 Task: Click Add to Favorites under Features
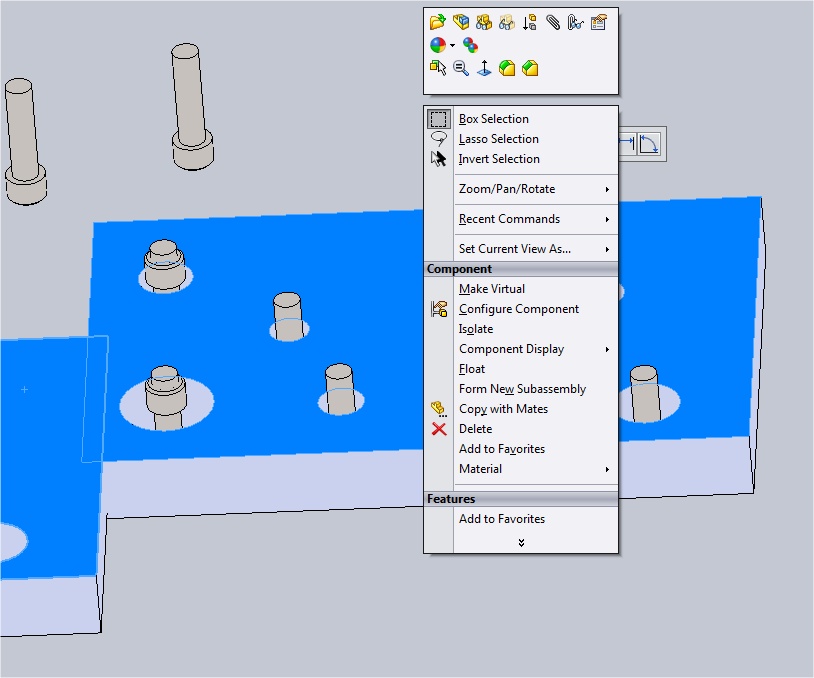tap(521, 519)
